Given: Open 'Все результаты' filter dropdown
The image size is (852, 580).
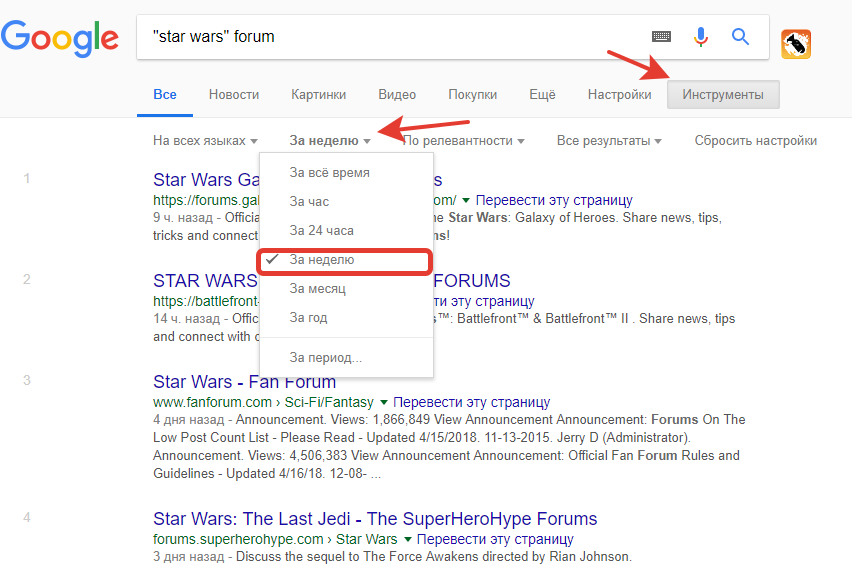Looking at the screenshot, I should (x=609, y=141).
